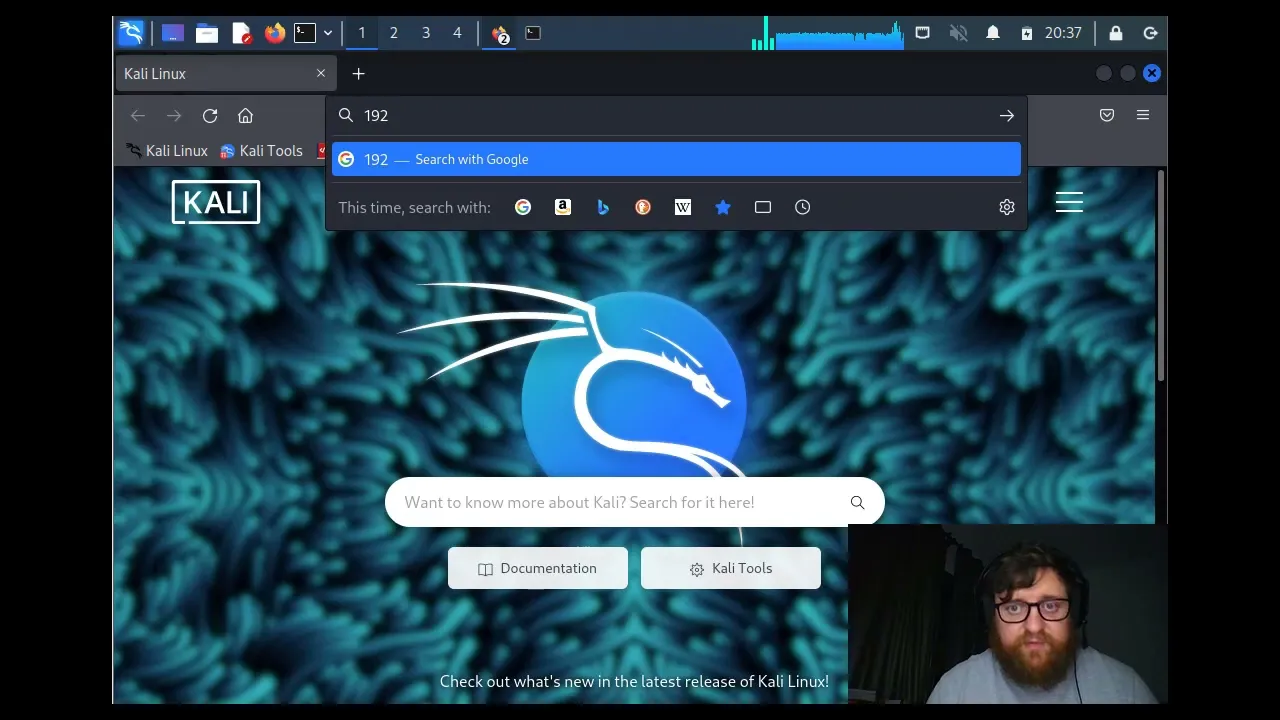Open the terminal emulator launcher

pyautogui.click(x=305, y=33)
